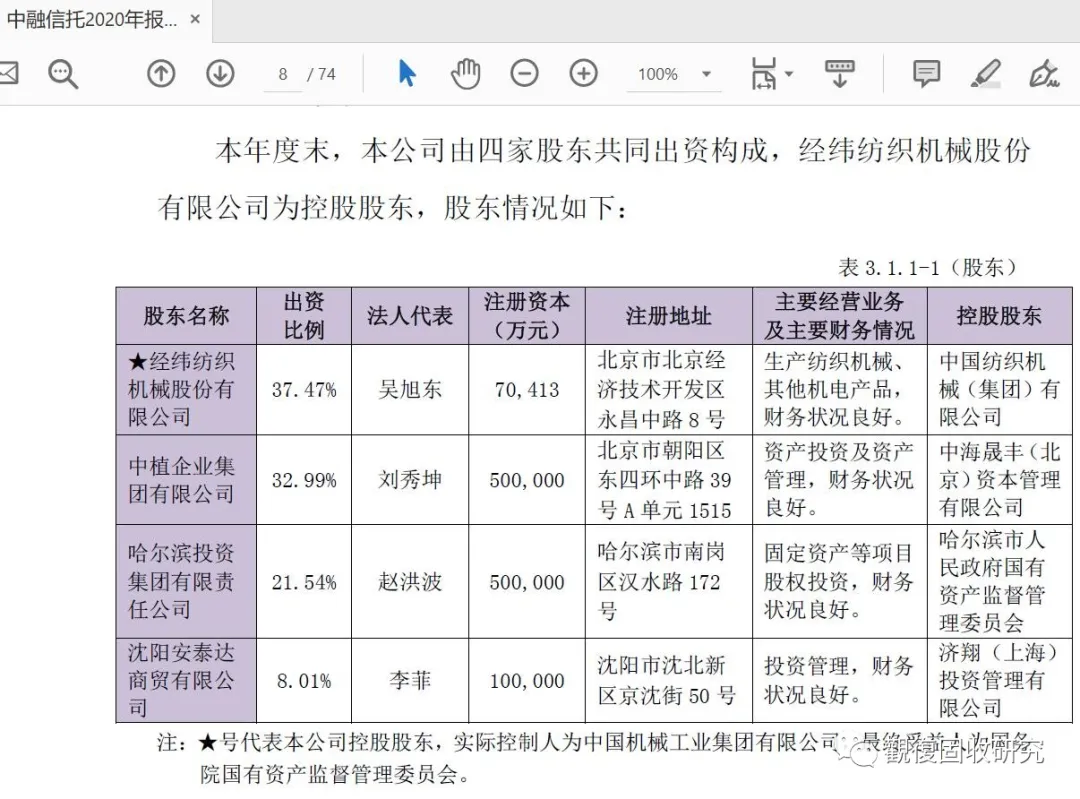Click the 21.54% percentage cell
This screenshot has height=799, width=1080.
click(304, 582)
